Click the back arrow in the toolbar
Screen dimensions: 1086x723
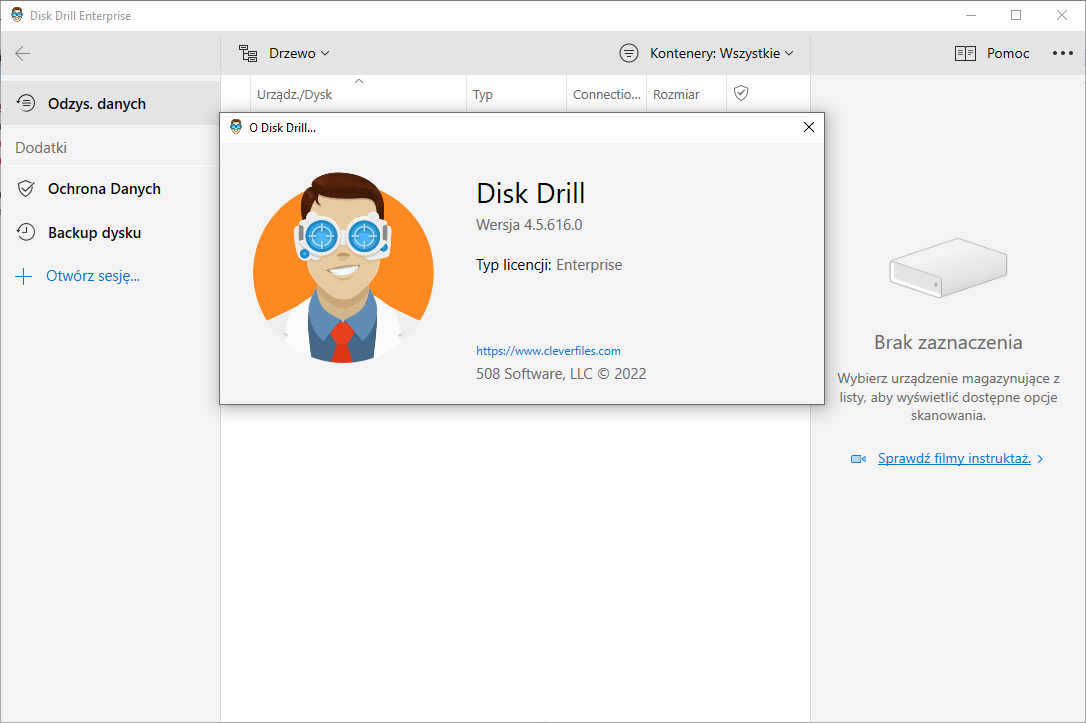pyautogui.click(x=23, y=53)
